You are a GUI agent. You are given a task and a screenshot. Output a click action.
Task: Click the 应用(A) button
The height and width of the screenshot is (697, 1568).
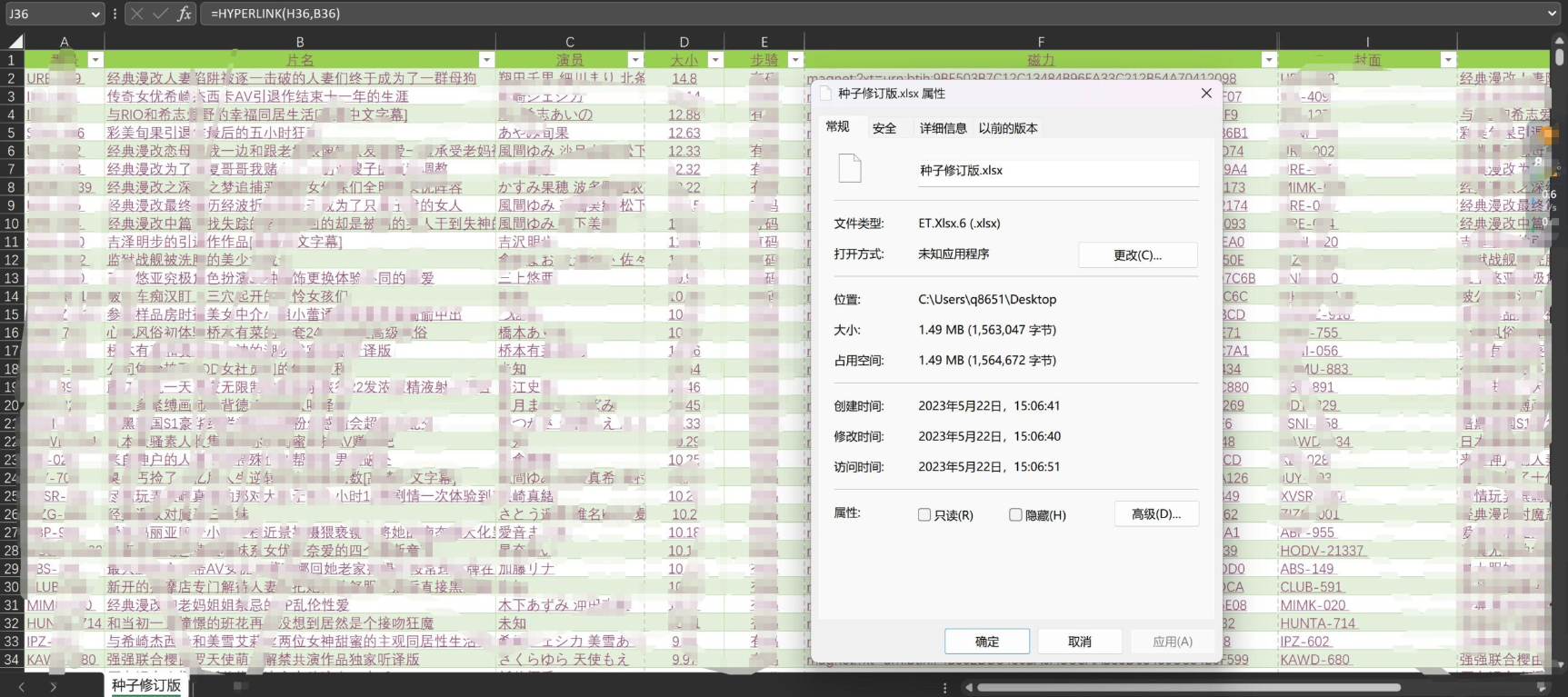tap(1173, 642)
